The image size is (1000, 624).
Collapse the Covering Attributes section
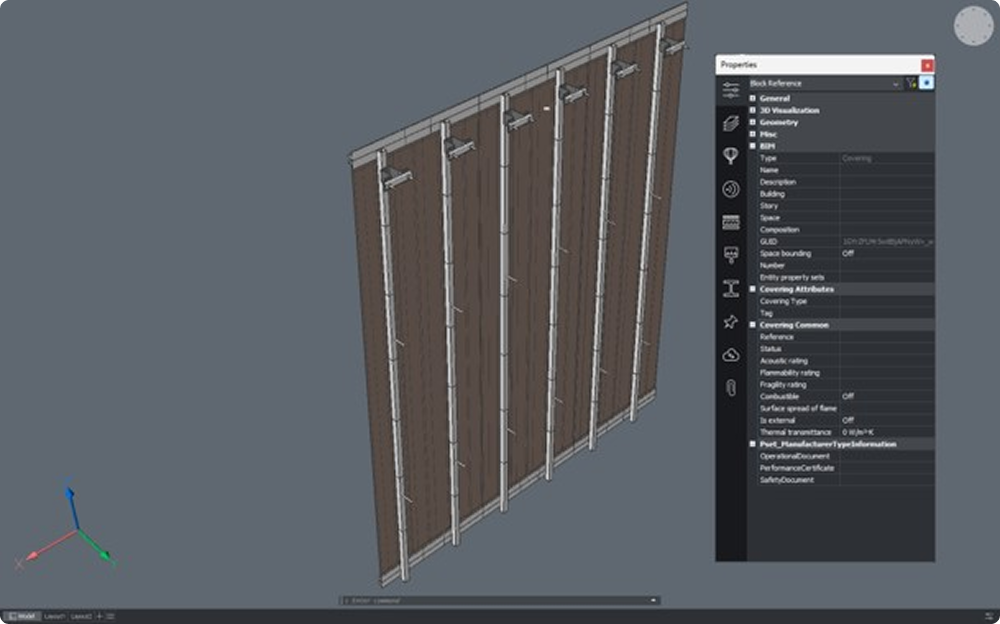tap(753, 289)
